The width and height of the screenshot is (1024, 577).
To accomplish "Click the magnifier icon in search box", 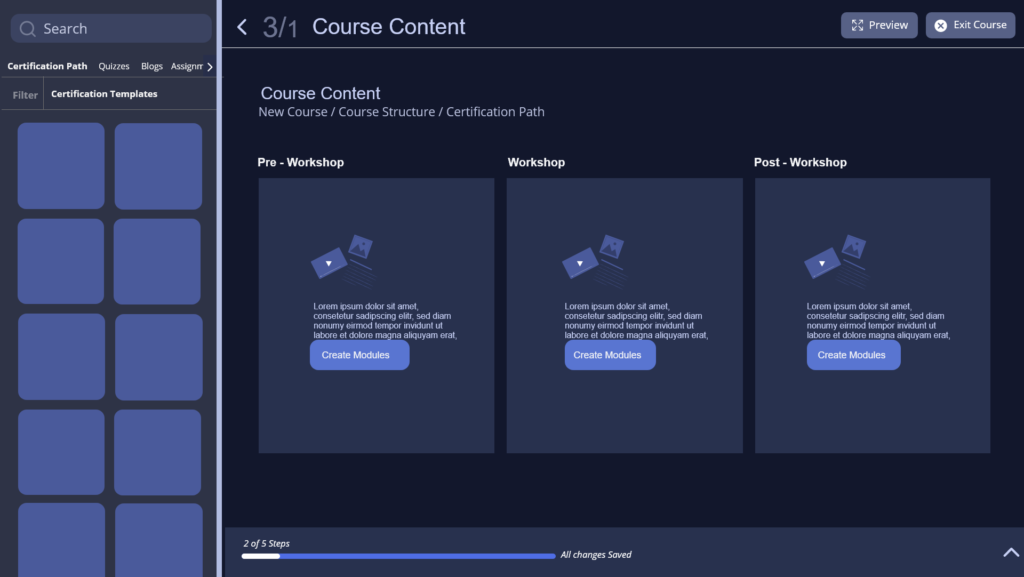I will [x=27, y=29].
